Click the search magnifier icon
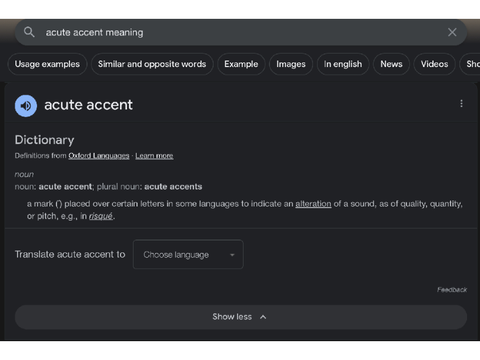The image size is (480, 360). [29, 32]
